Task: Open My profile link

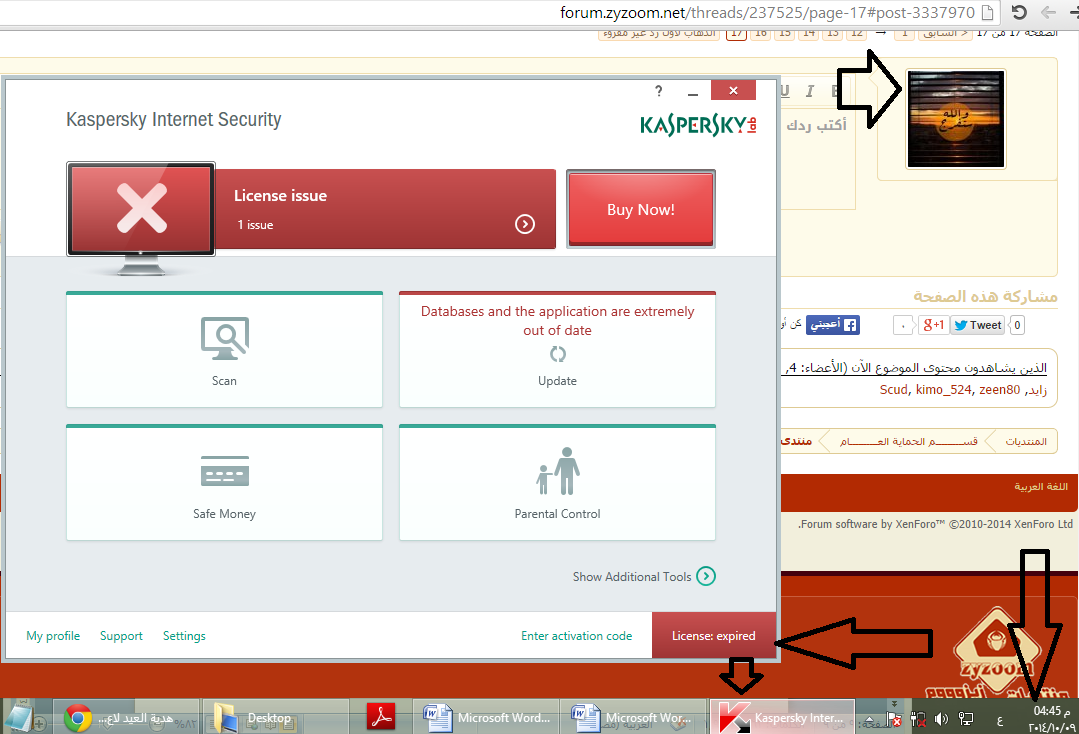Action: tap(53, 636)
